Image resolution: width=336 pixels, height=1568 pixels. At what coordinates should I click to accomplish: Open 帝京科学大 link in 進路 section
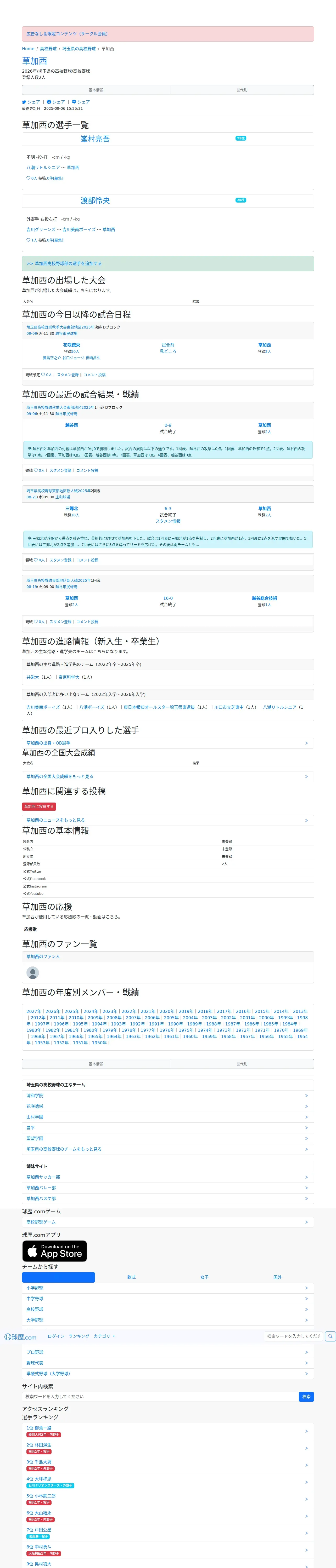pyautogui.click(x=69, y=677)
